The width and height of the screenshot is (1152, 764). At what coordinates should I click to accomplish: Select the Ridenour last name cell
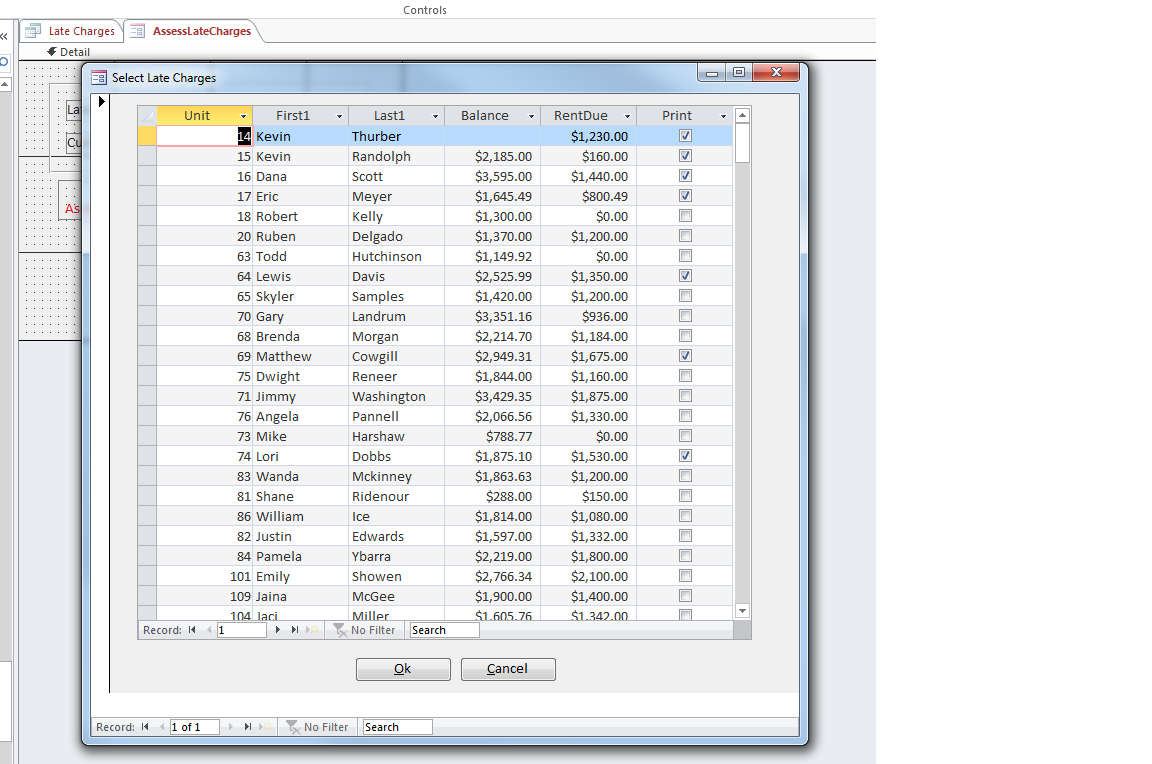pos(396,497)
